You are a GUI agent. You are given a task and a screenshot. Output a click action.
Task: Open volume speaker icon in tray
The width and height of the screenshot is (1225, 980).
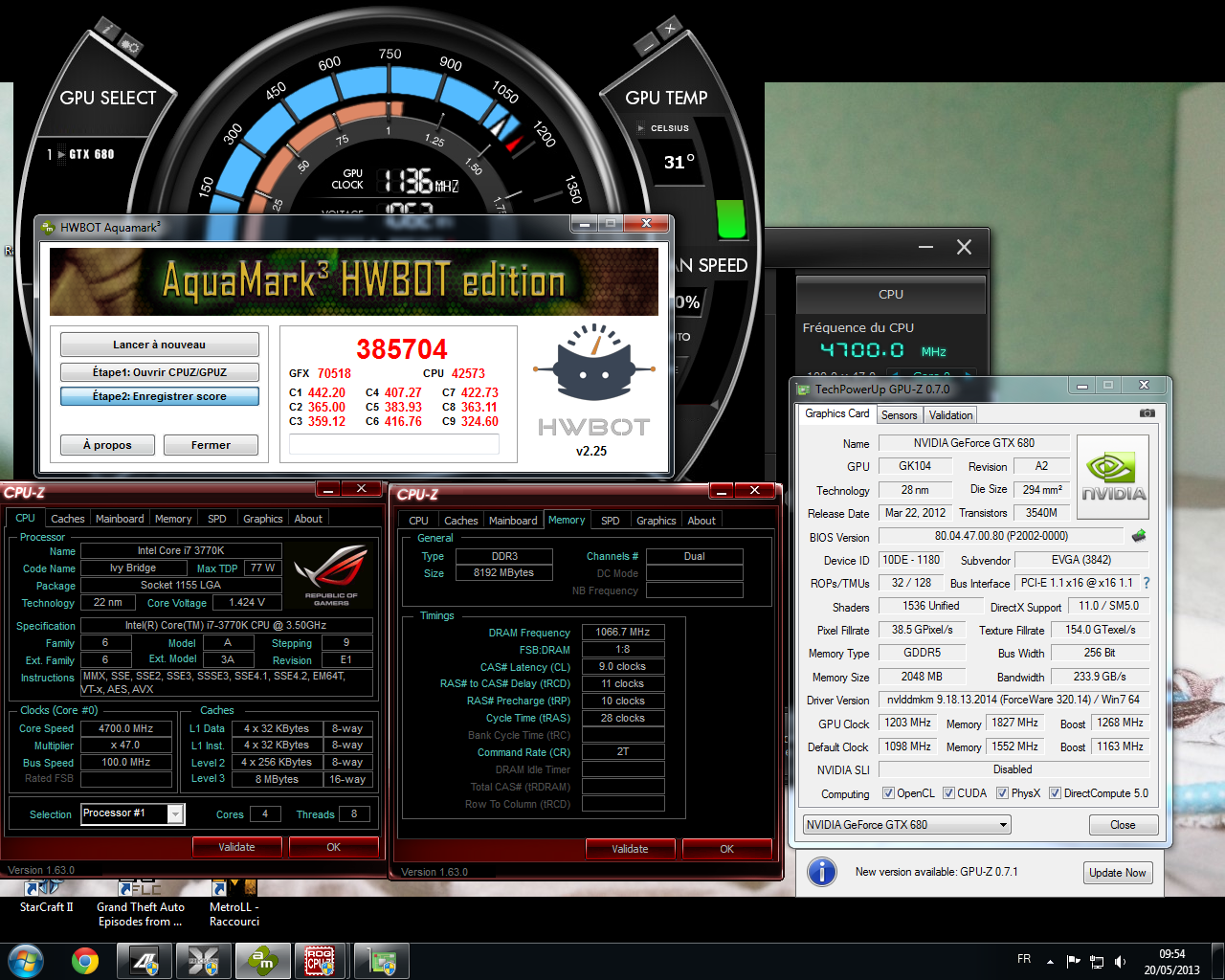pyautogui.click(x=1120, y=961)
